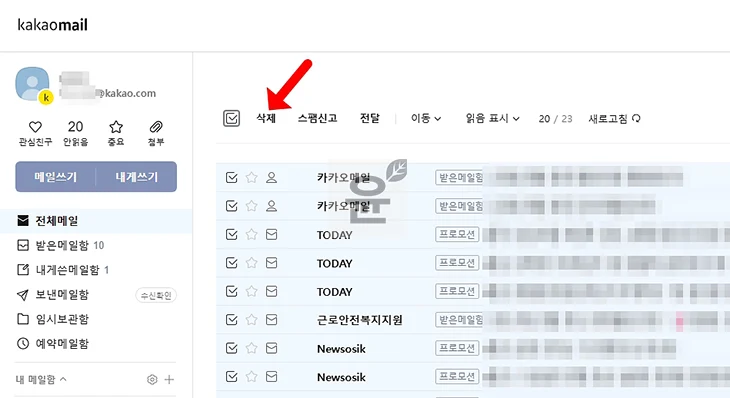
Task: Uncheck second Newsosik row checkbox
Action: [231, 376]
